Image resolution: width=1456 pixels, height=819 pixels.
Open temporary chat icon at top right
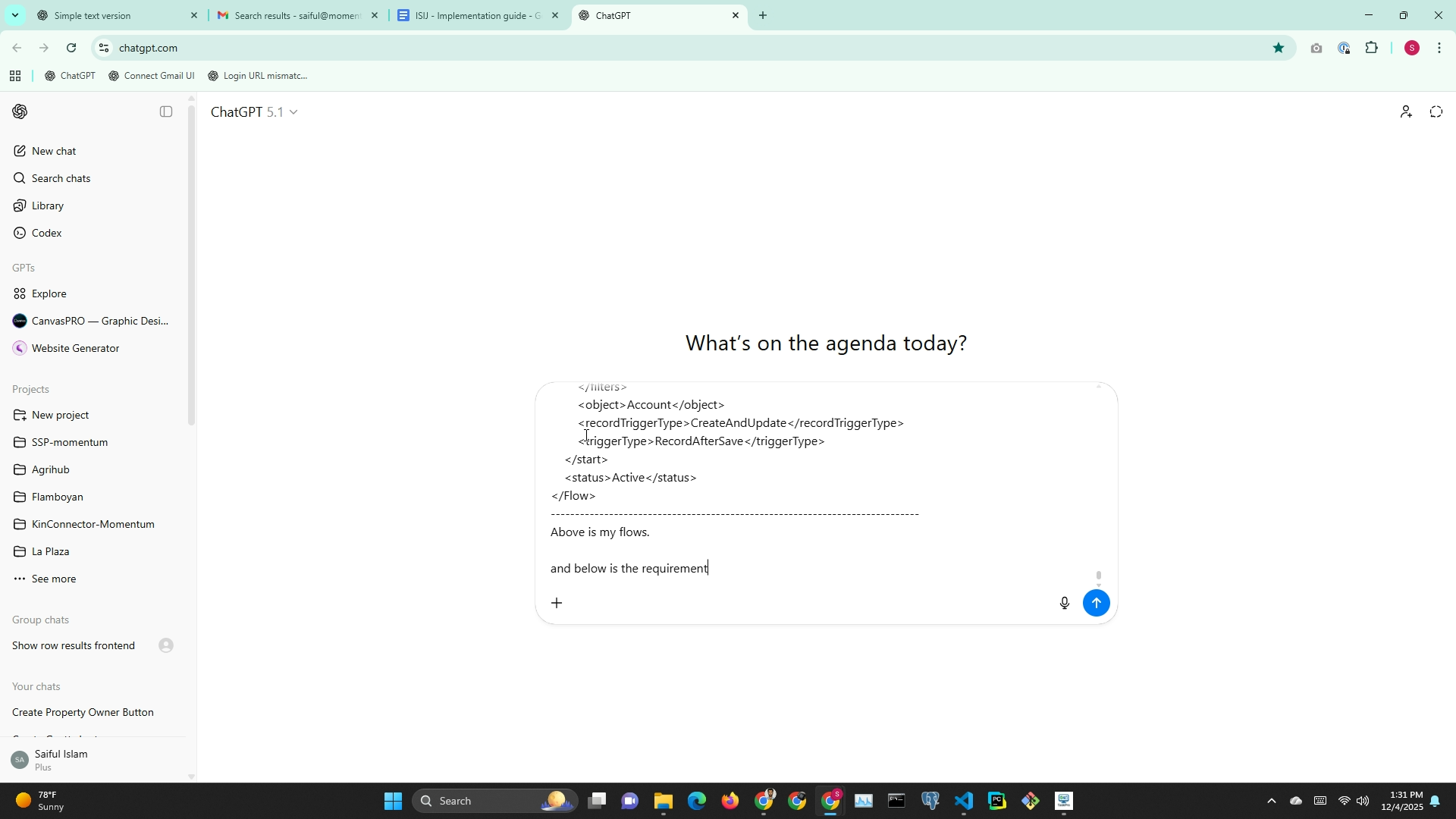click(1436, 111)
